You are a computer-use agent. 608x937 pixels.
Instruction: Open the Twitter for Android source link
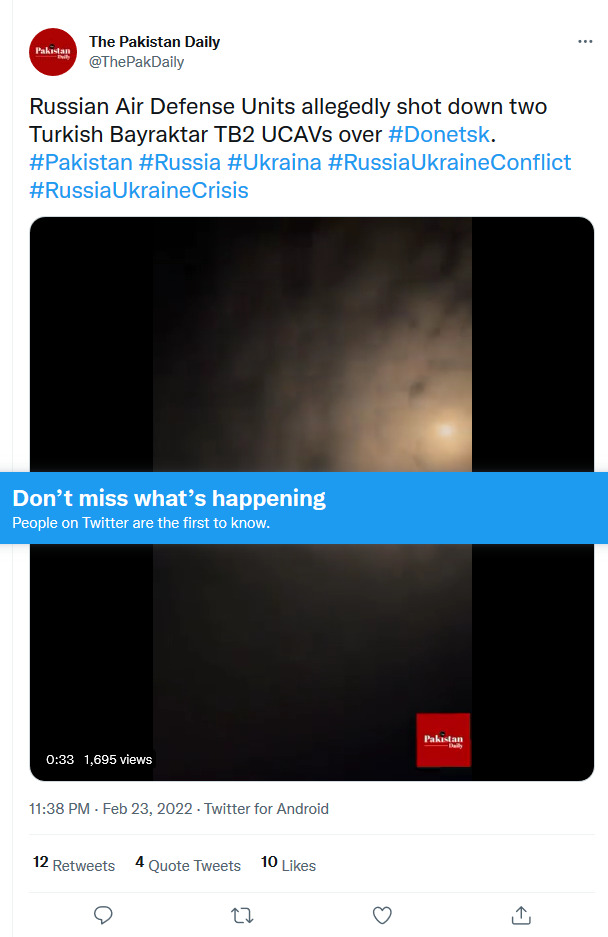[266, 809]
